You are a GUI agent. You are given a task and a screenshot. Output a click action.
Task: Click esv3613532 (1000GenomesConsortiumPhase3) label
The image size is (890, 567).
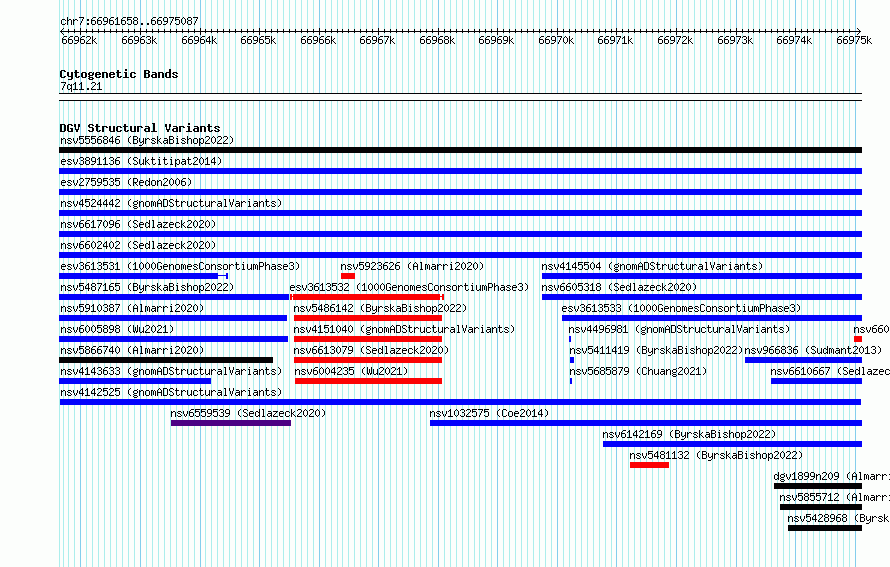[409, 287]
